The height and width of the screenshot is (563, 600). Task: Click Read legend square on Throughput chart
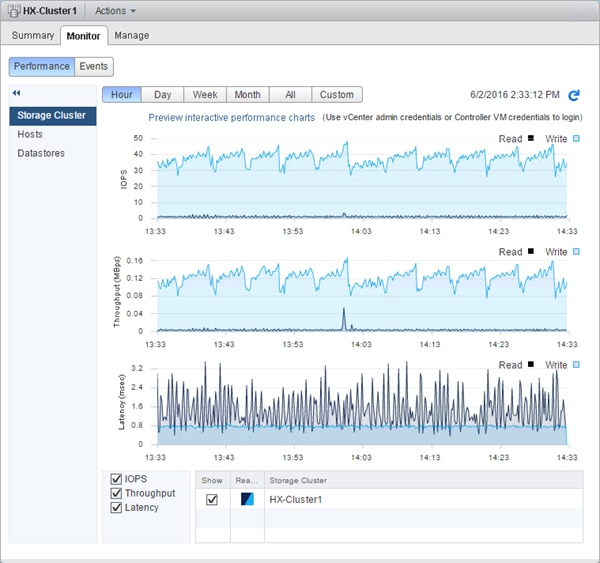point(531,251)
